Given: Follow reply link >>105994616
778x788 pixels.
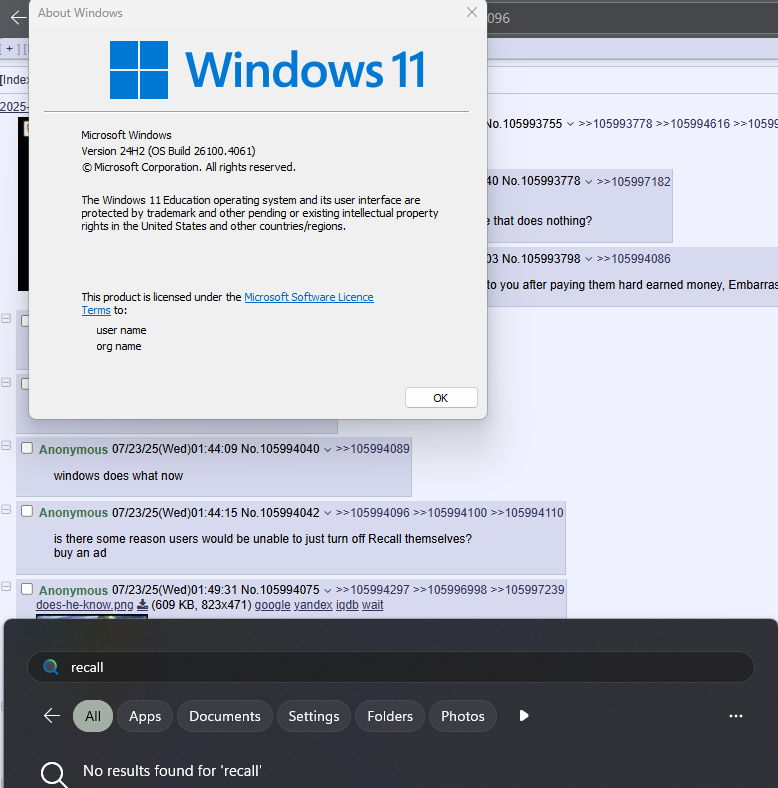Looking at the screenshot, I should [x=693, y=124].
